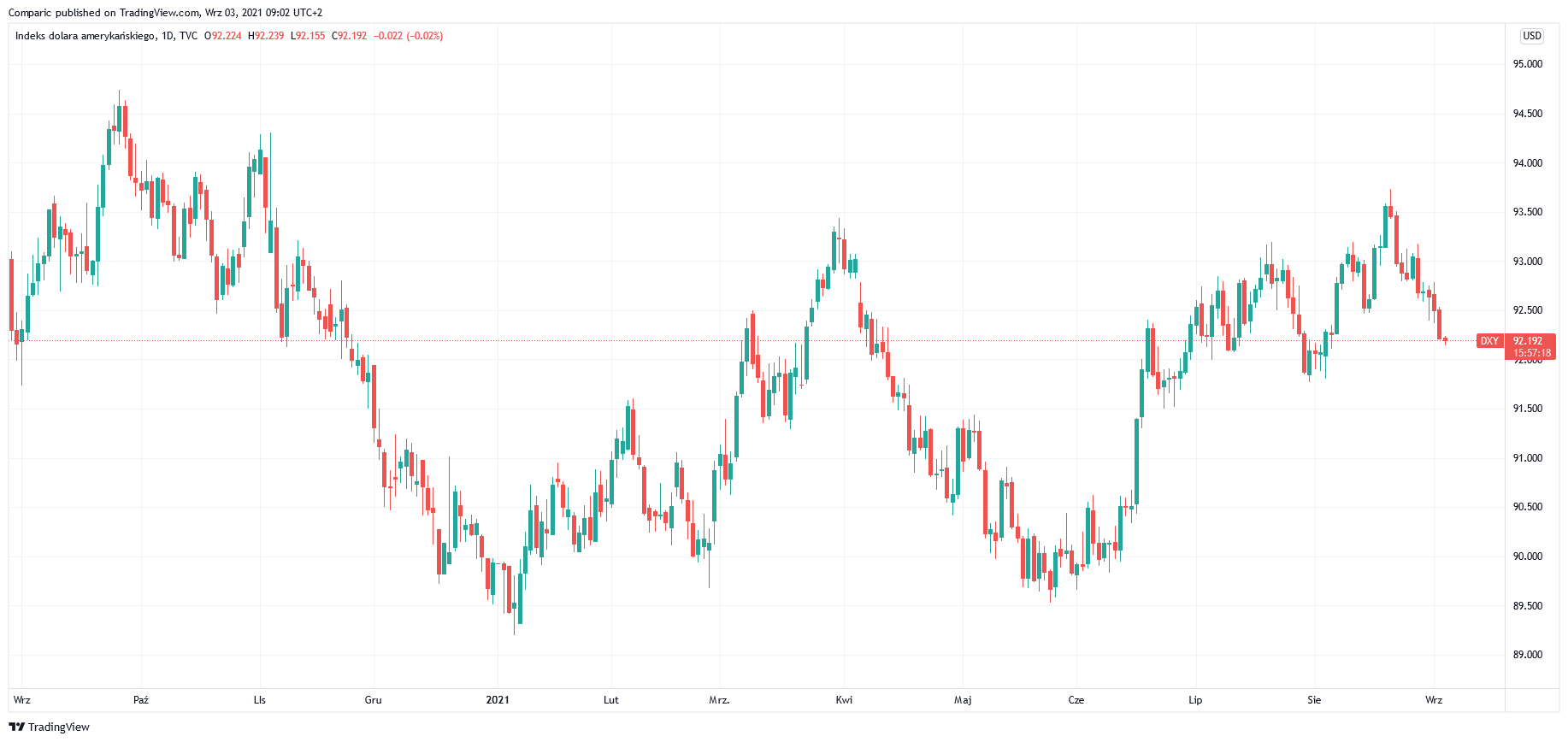
Task: Click the 89.000 price axis label
Action: pos(1528,655)
